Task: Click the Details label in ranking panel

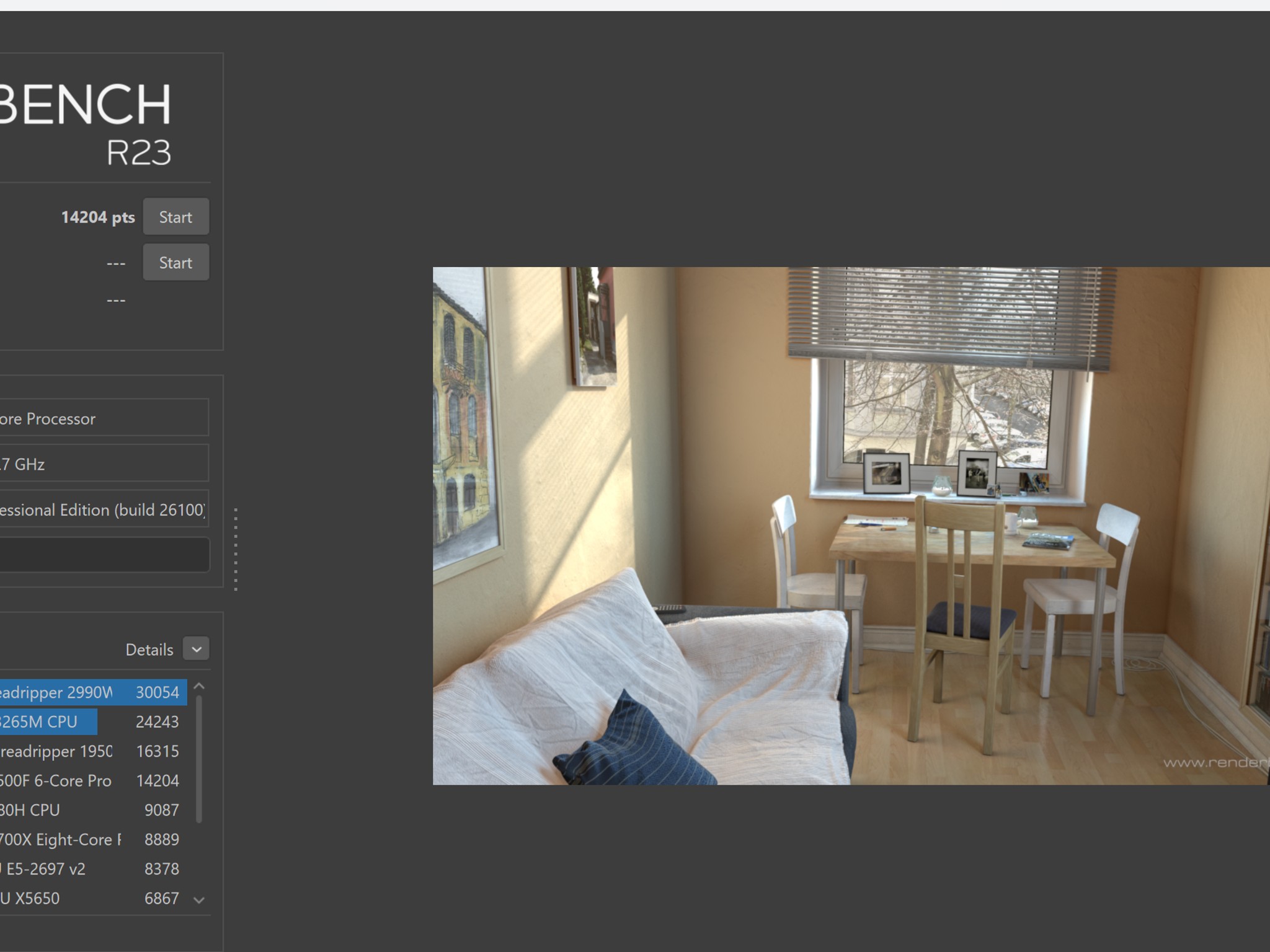Action: pyautogui.click(x=149, y=650)
